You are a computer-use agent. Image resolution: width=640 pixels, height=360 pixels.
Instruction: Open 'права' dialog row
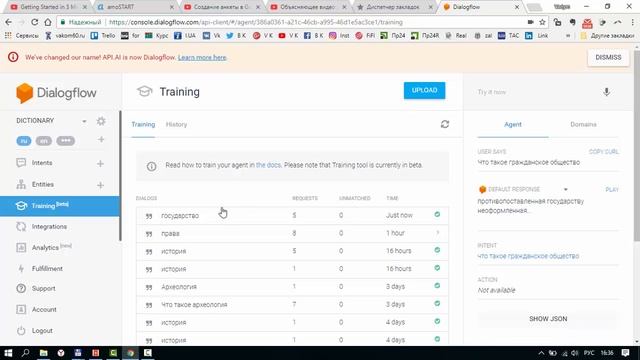pyautogui.click(x=292, y=233)
